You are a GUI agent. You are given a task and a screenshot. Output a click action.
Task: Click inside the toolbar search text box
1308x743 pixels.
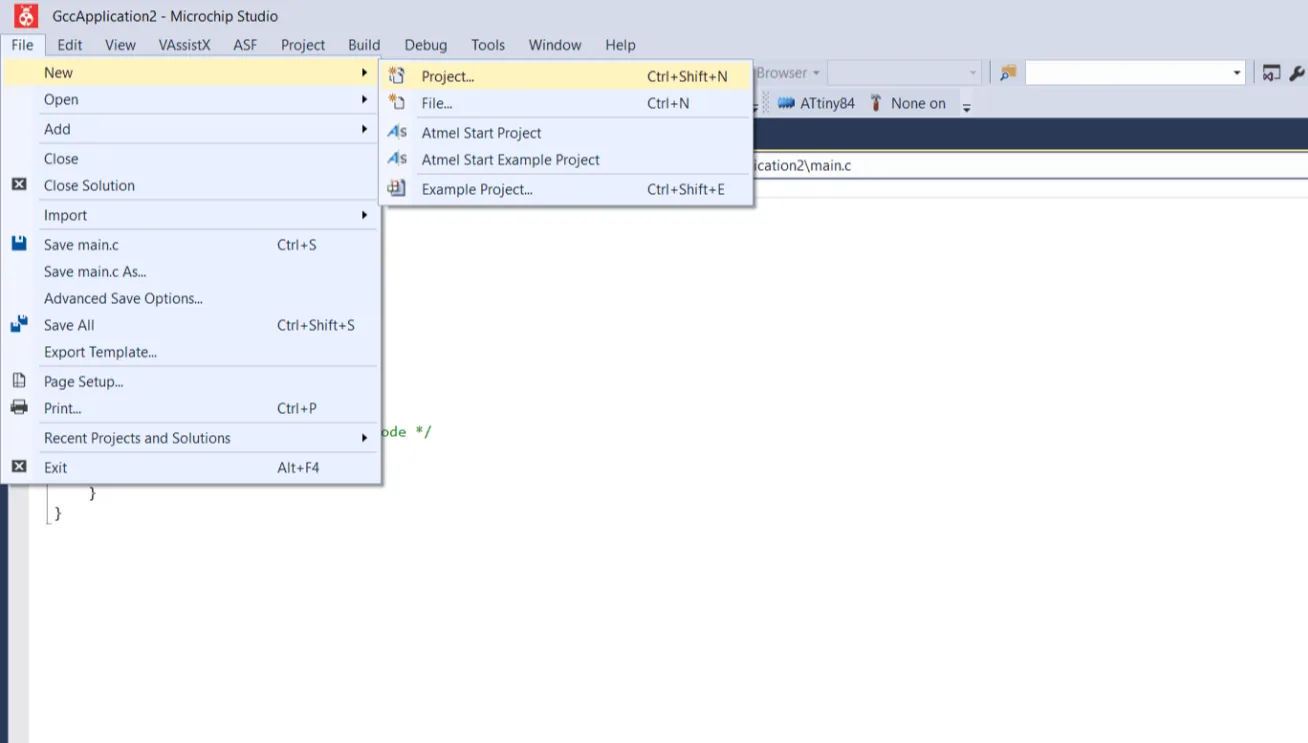1127,73
